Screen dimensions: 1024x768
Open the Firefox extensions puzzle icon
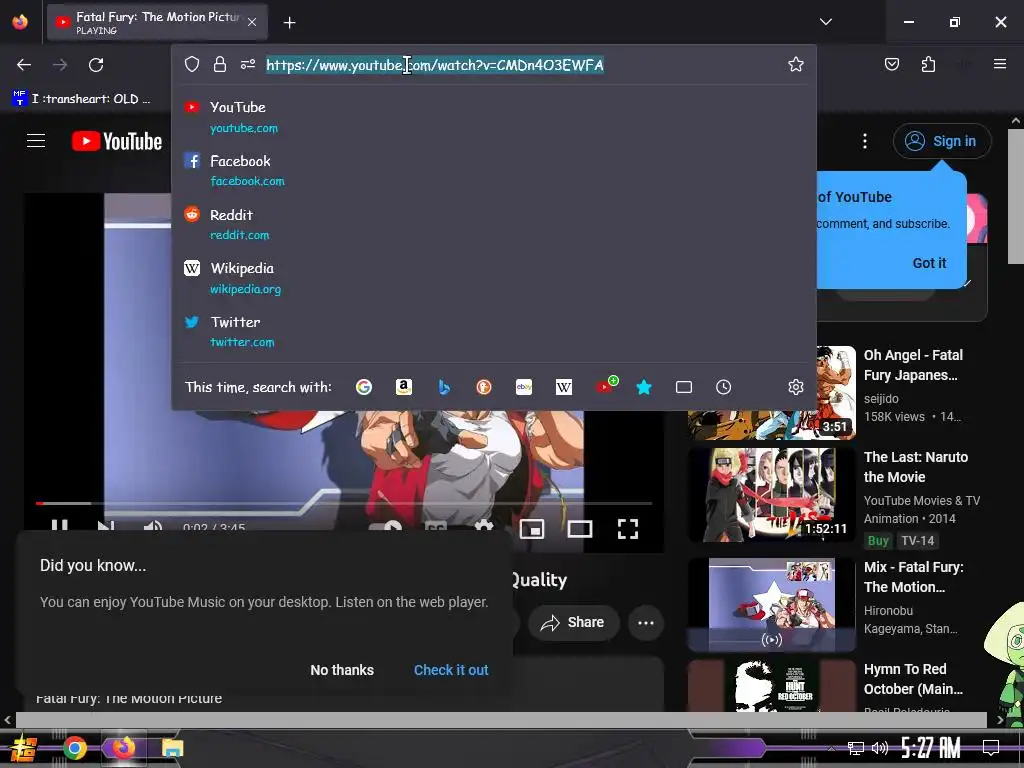click(x=928, y=64)
